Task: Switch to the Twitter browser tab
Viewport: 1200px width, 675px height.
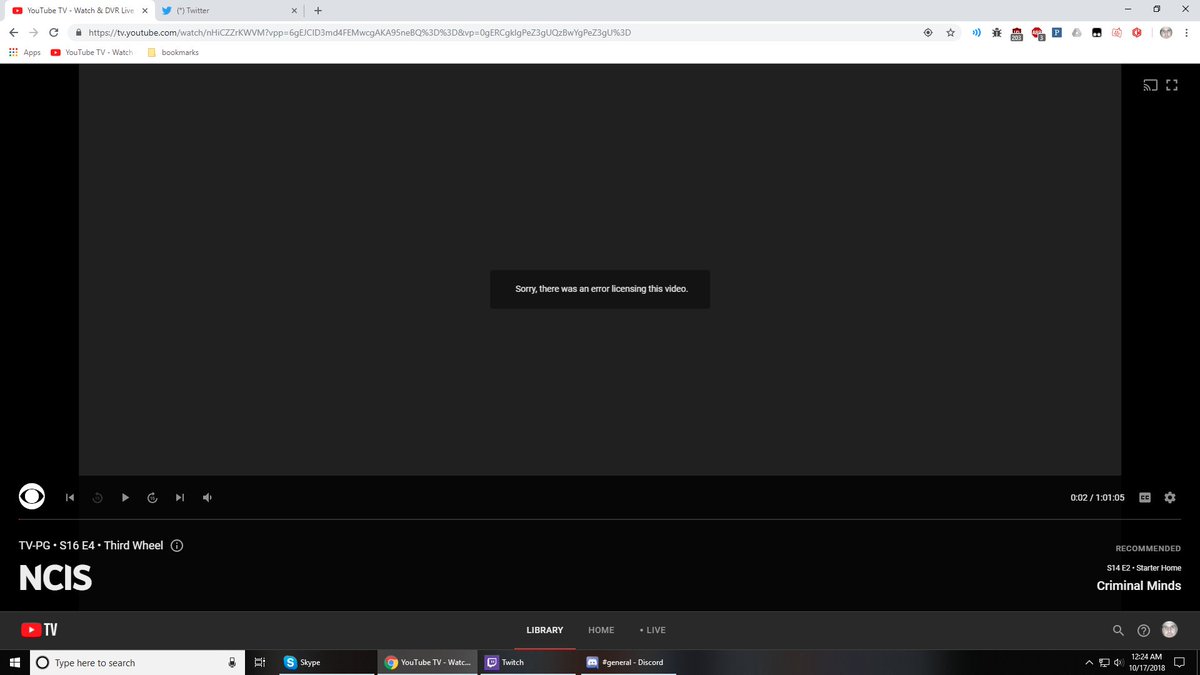Action: pos(227,10)
